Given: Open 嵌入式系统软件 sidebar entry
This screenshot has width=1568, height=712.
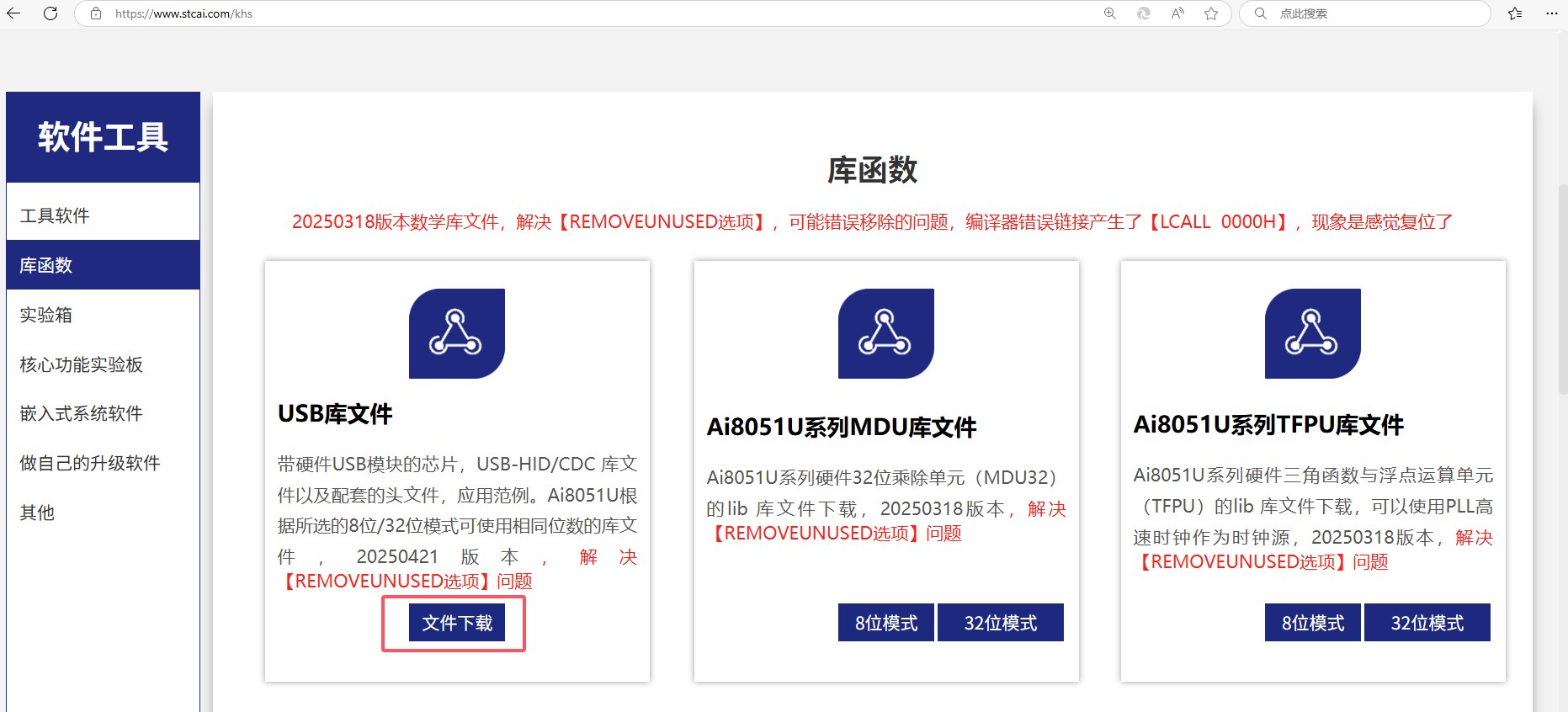Looking at the screenshot, I should coord(103,413).
